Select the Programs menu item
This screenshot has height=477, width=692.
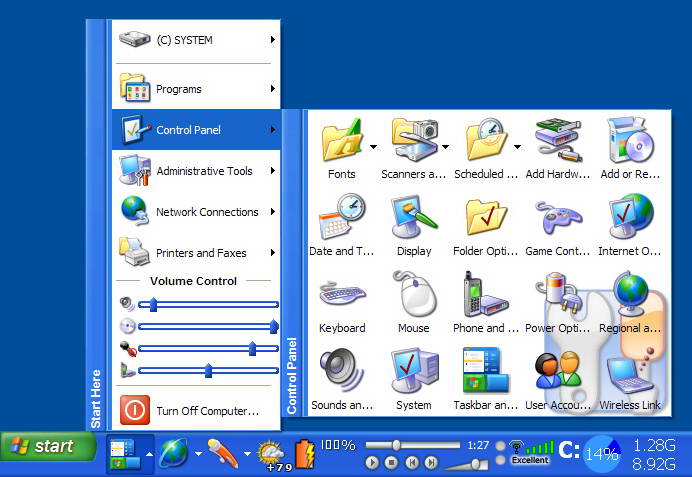pos(196,89)
